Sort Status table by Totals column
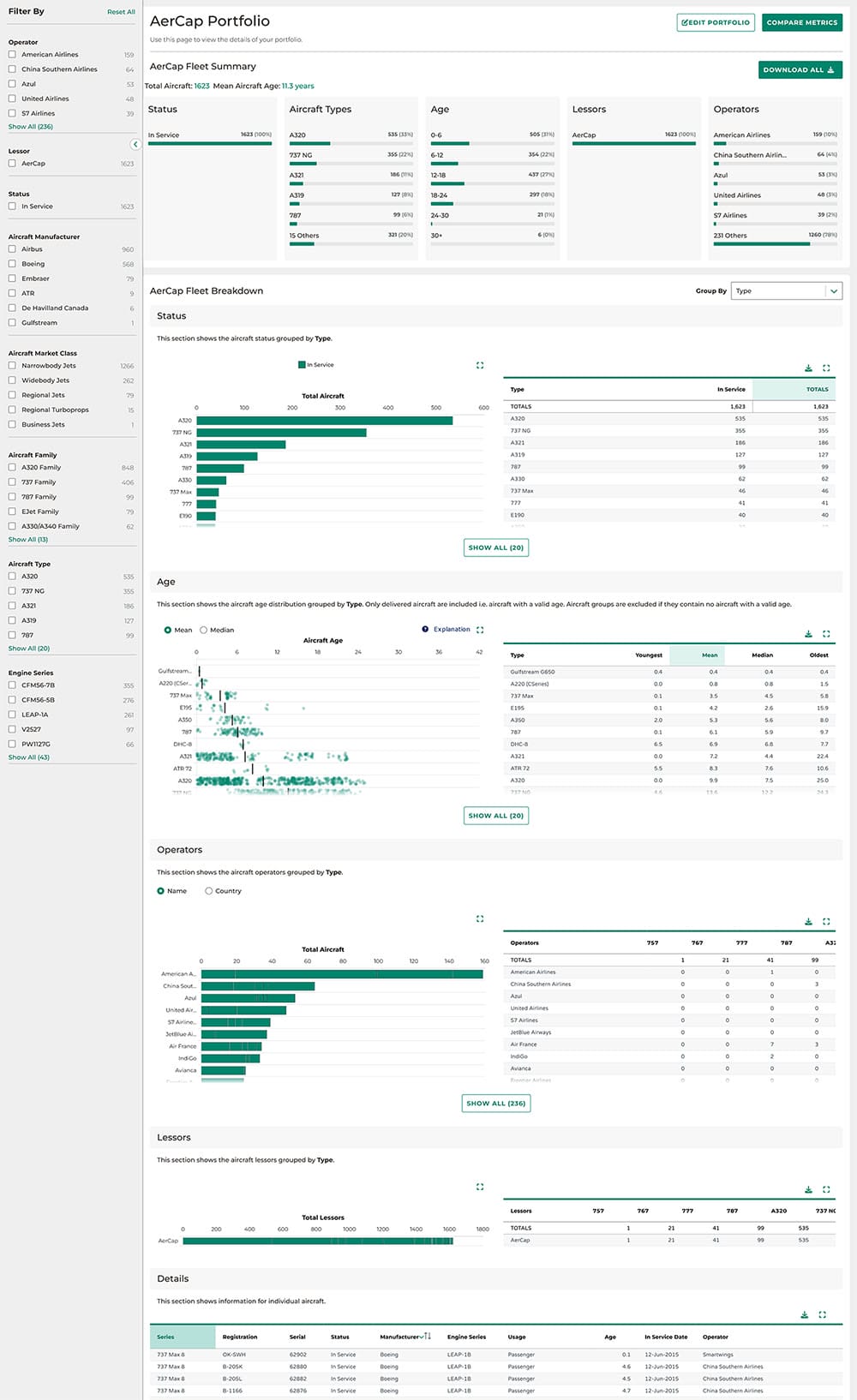Screen dimensions: 857x1400 (x=818, y=389)
